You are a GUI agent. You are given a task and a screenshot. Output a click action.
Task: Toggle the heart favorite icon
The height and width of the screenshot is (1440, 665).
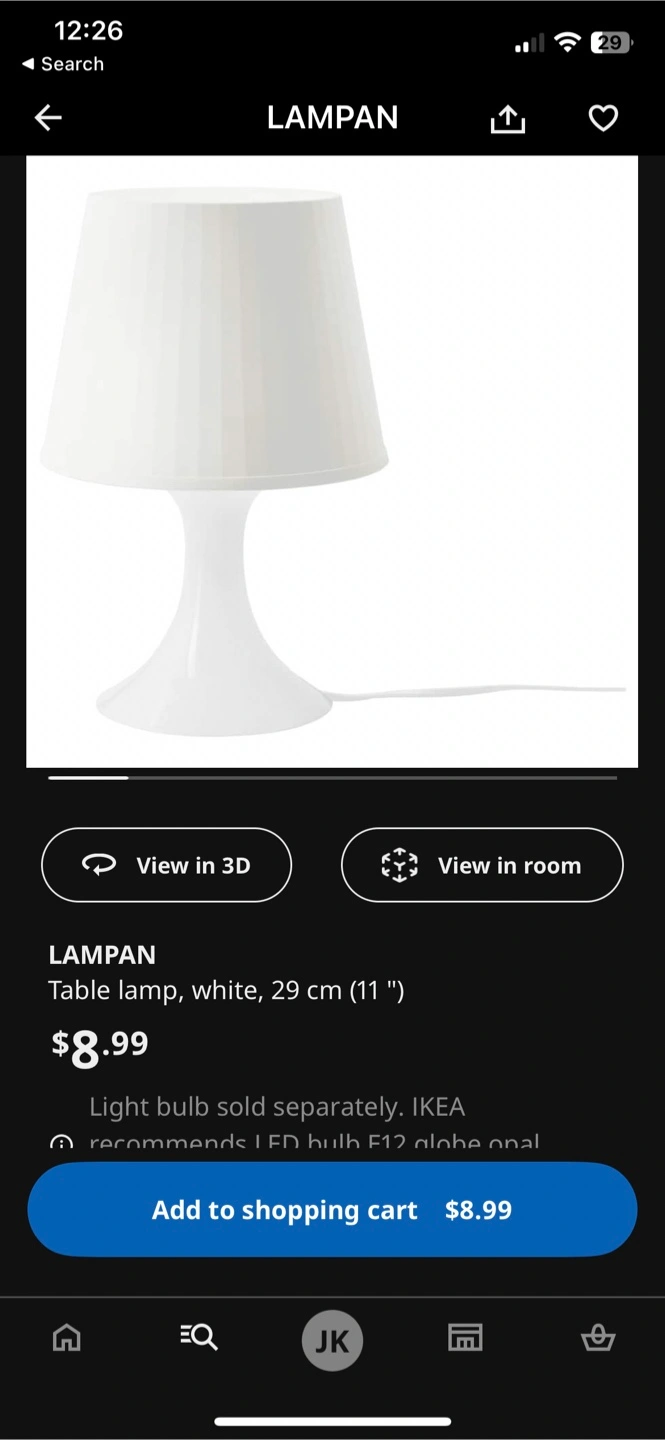pos(603,119)
